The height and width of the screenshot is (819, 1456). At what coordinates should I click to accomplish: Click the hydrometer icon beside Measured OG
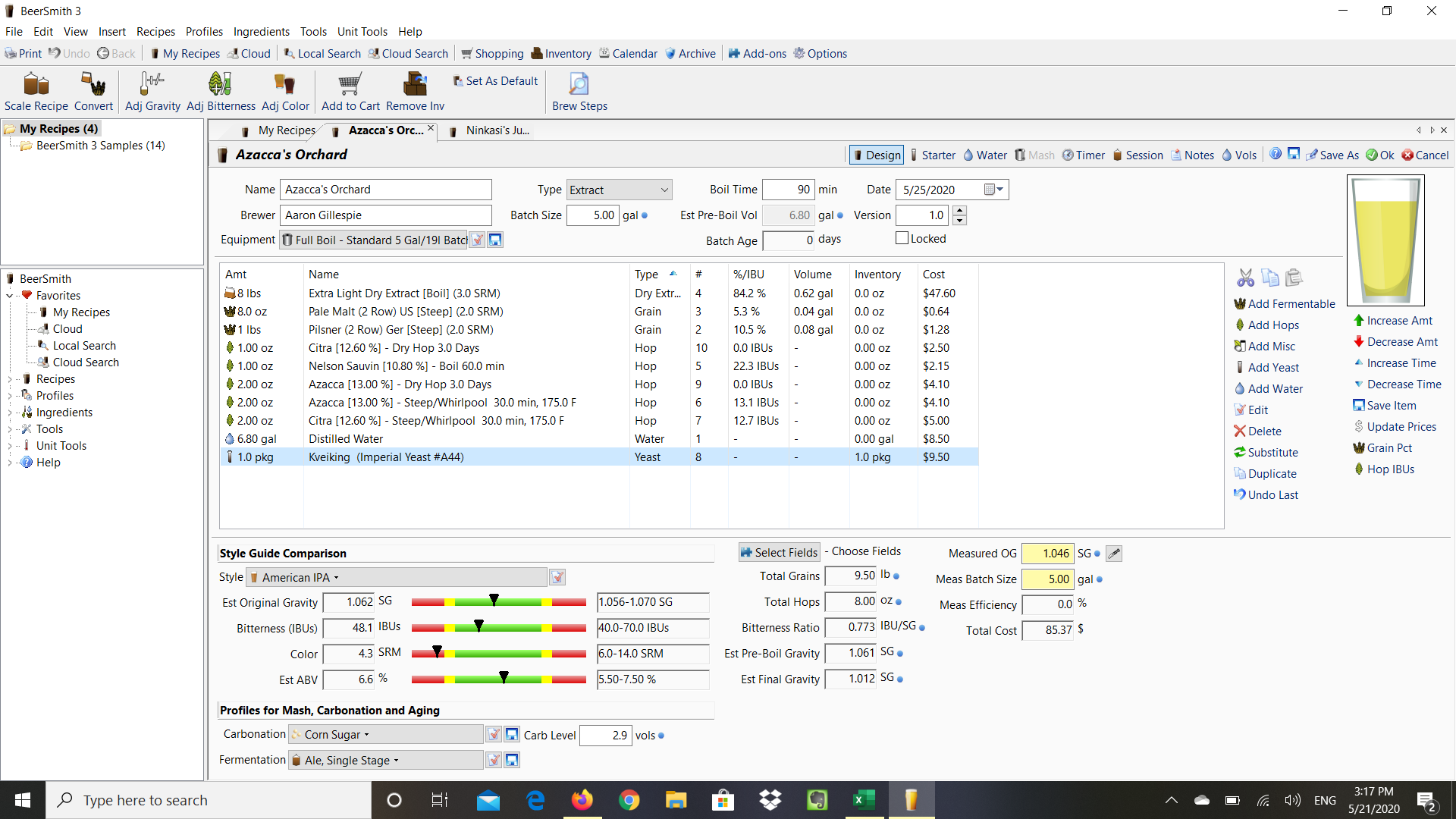pyautogui.click(x=1114, y=554)
